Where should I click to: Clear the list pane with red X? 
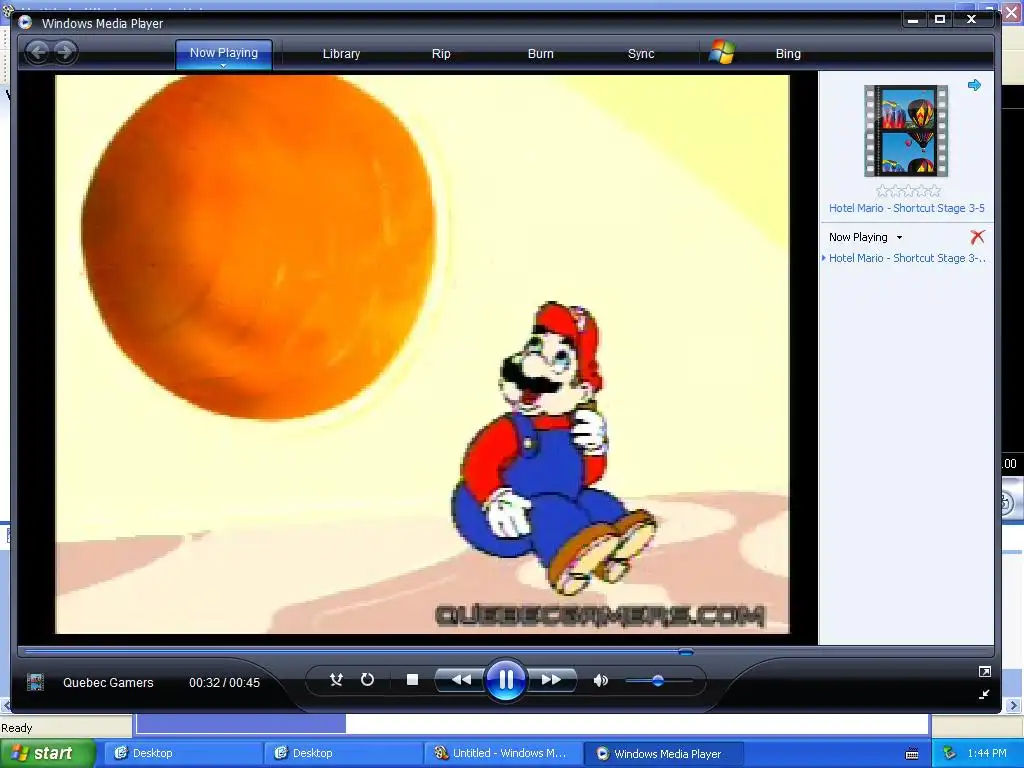[977, 236]
